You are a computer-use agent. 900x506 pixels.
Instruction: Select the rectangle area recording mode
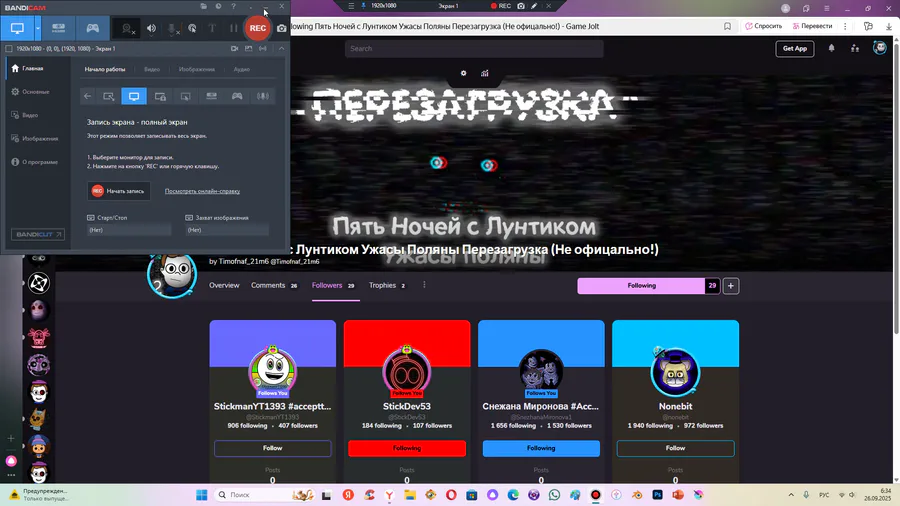(108, 96)
